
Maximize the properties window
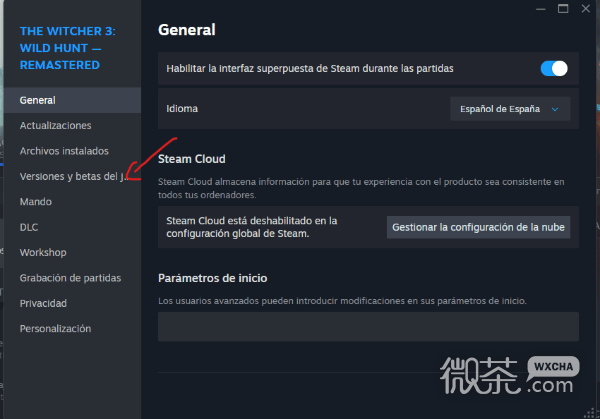(x=563, y=8)
